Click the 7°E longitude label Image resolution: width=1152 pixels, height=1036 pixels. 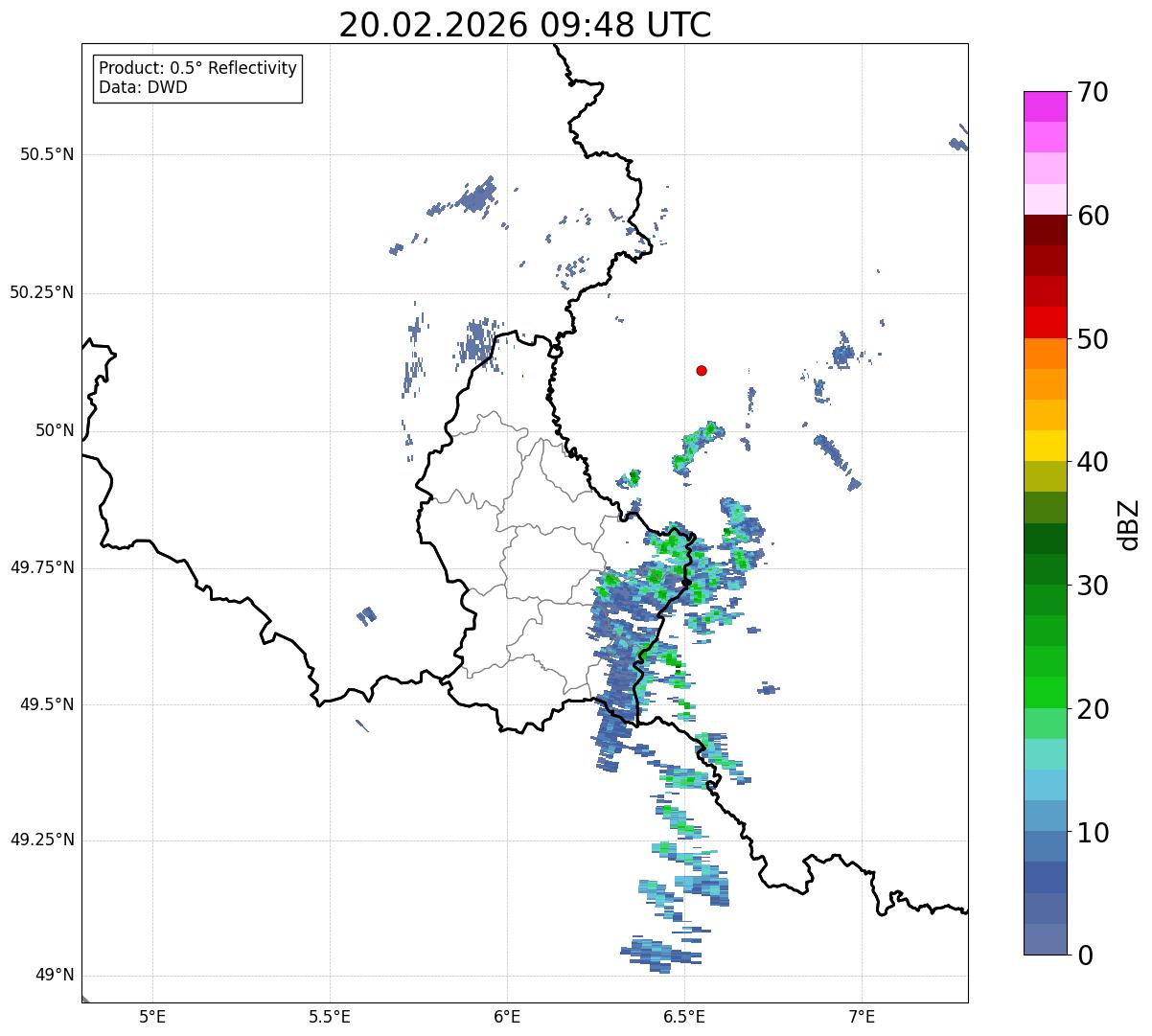point(862,1016)
